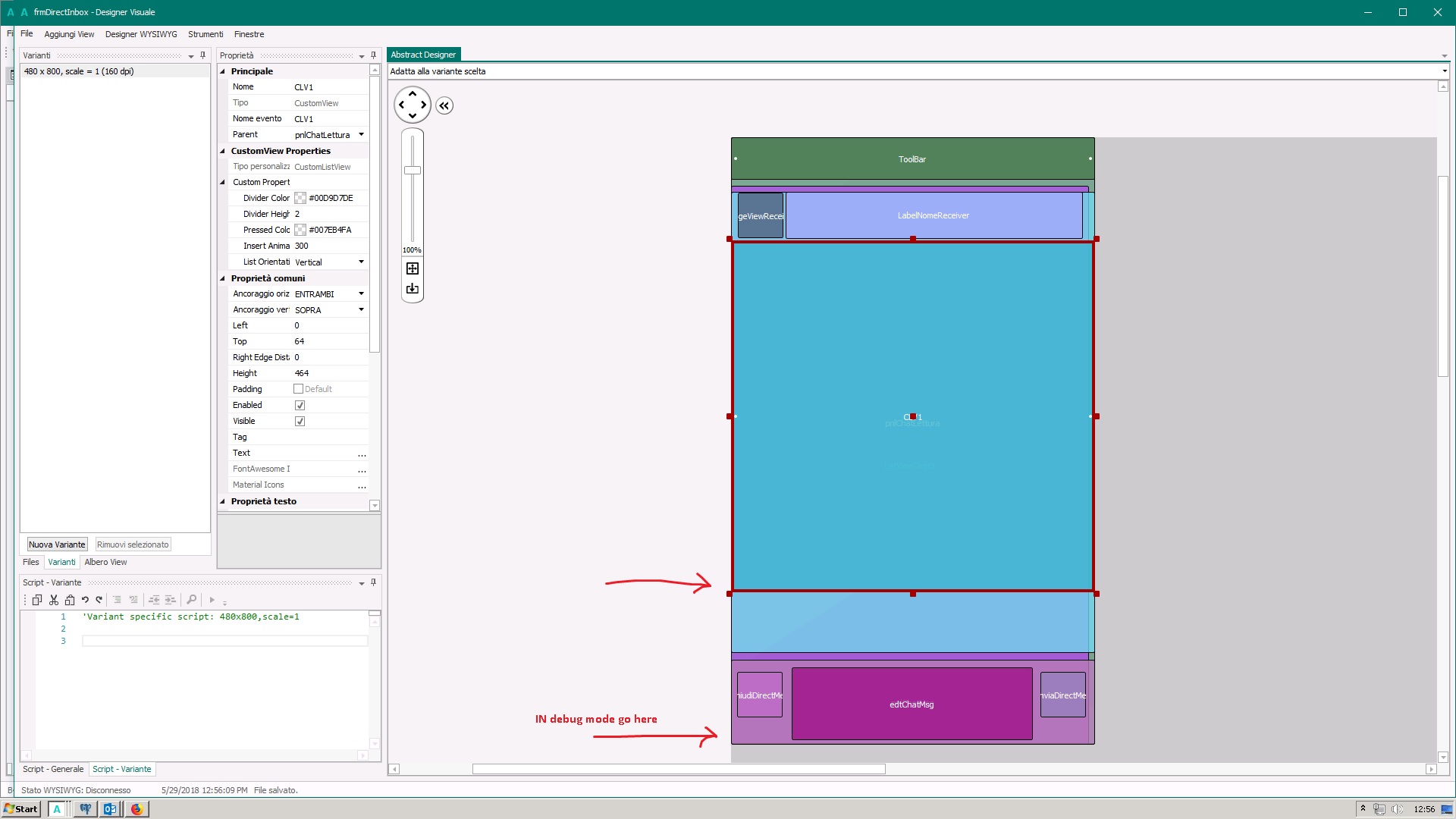1456x819 pixels.
Task: Click the fit-to-screen icon below zoom slider
Action: (413, 268)
